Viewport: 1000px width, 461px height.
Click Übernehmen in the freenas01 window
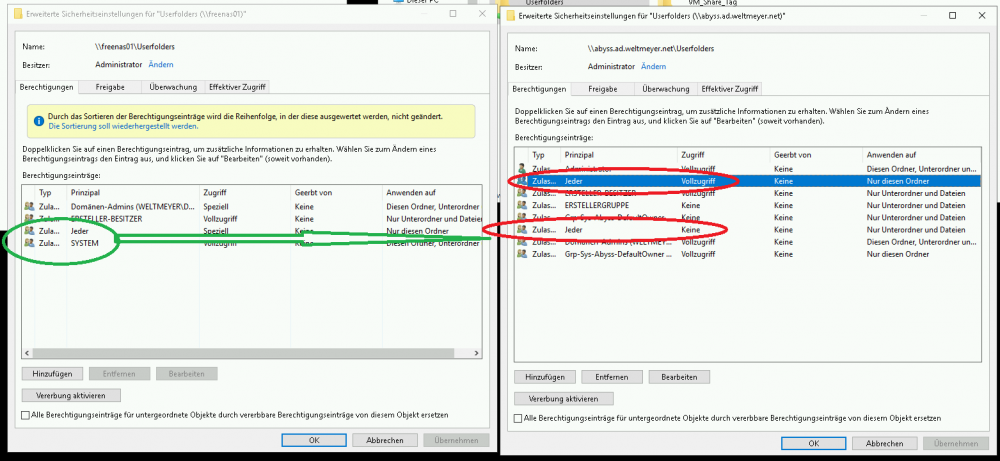tap(457, 441)
